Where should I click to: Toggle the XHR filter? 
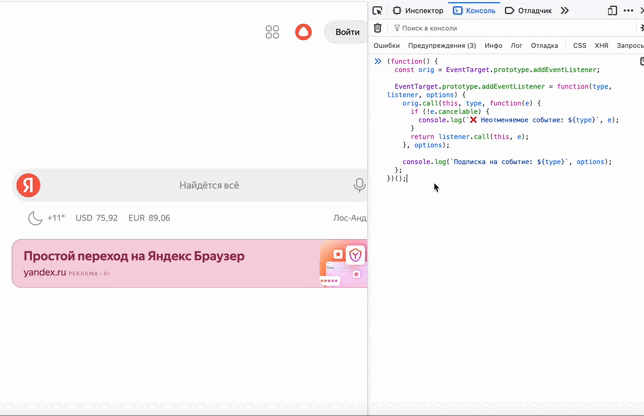601,46
